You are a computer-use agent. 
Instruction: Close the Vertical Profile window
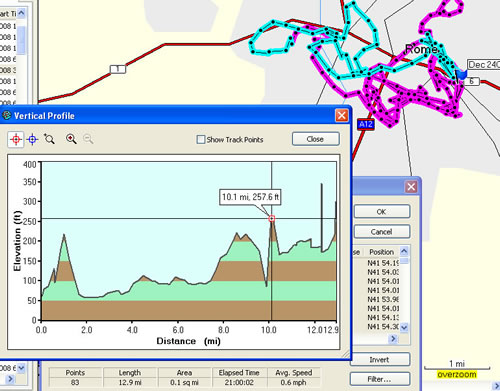click(342, 116)
